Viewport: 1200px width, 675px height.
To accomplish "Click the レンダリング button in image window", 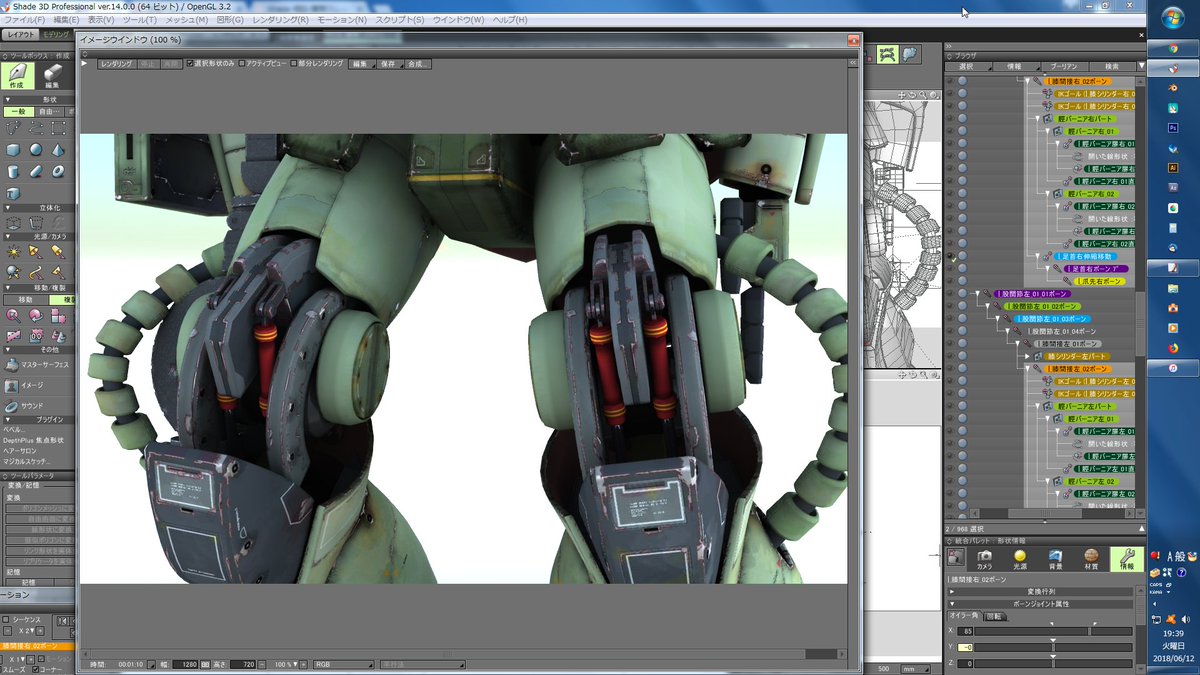I will [115, 63].
